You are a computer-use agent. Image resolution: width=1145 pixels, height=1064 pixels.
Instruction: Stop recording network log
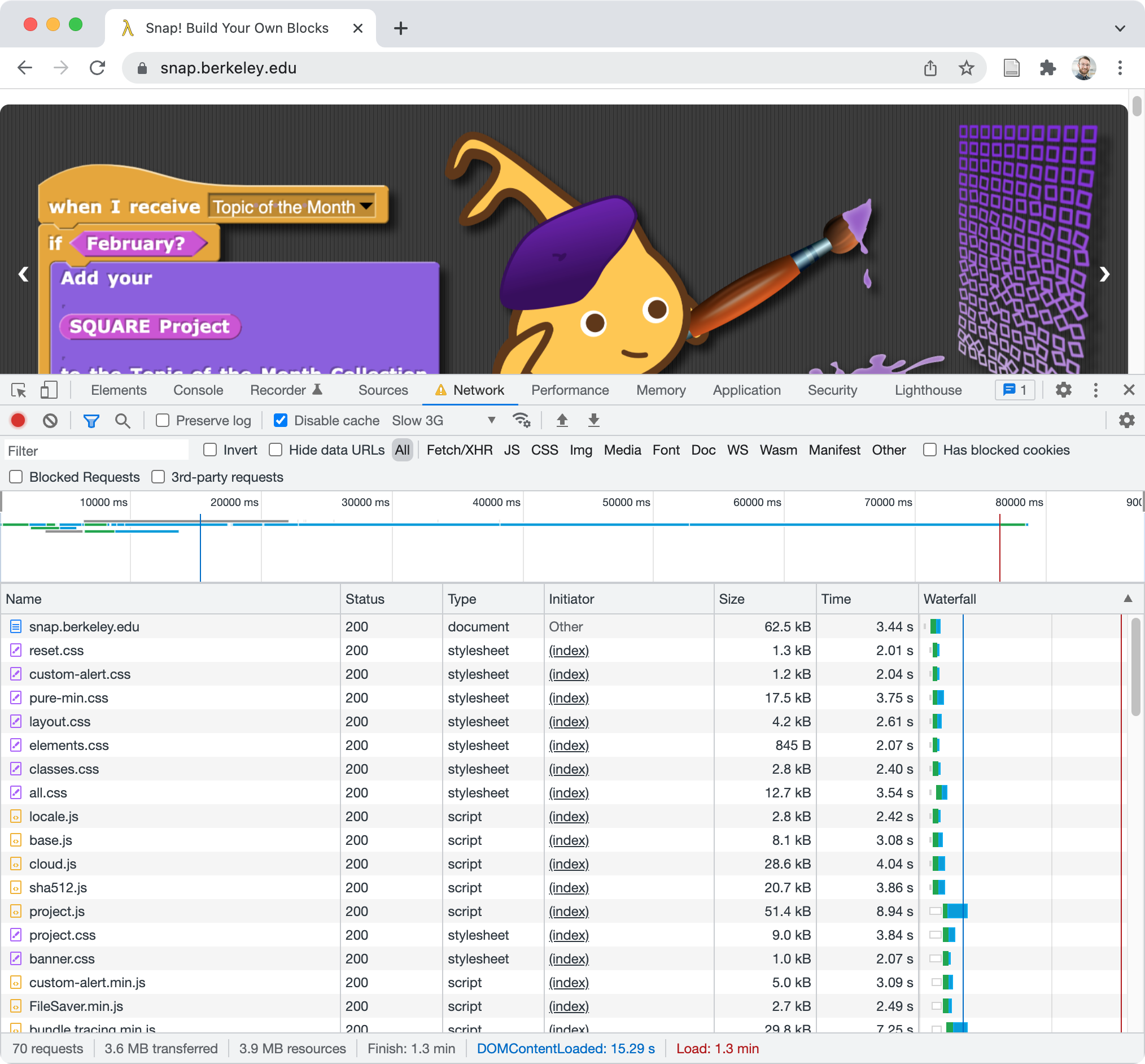(x=19, y=420)
